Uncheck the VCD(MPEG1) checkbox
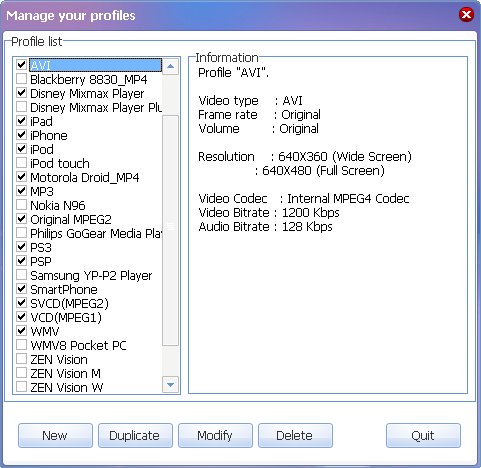Image resolution: width=481 pixels, height=468 pixels. [21, 316]
